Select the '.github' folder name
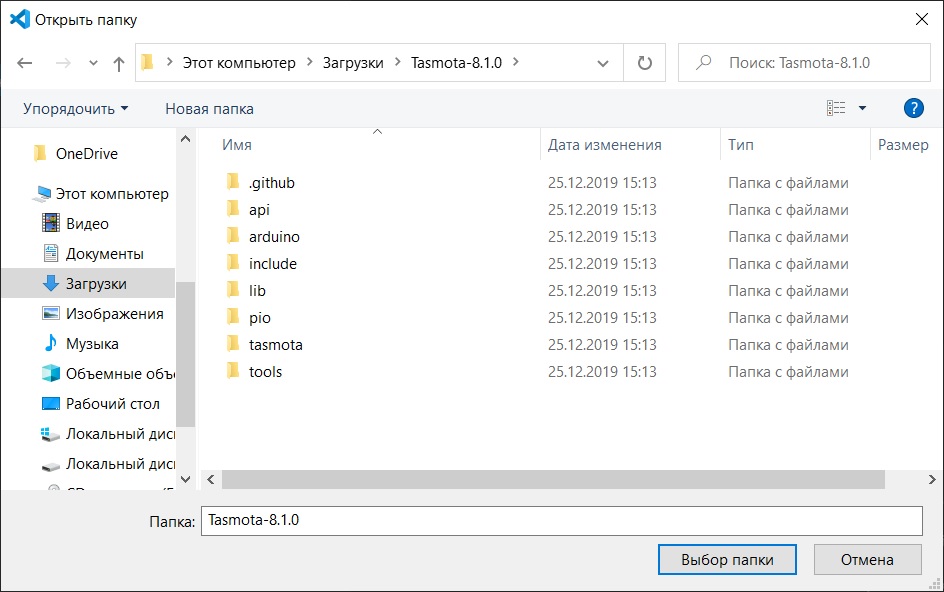The image size is (944, 592). click(272, 183)
